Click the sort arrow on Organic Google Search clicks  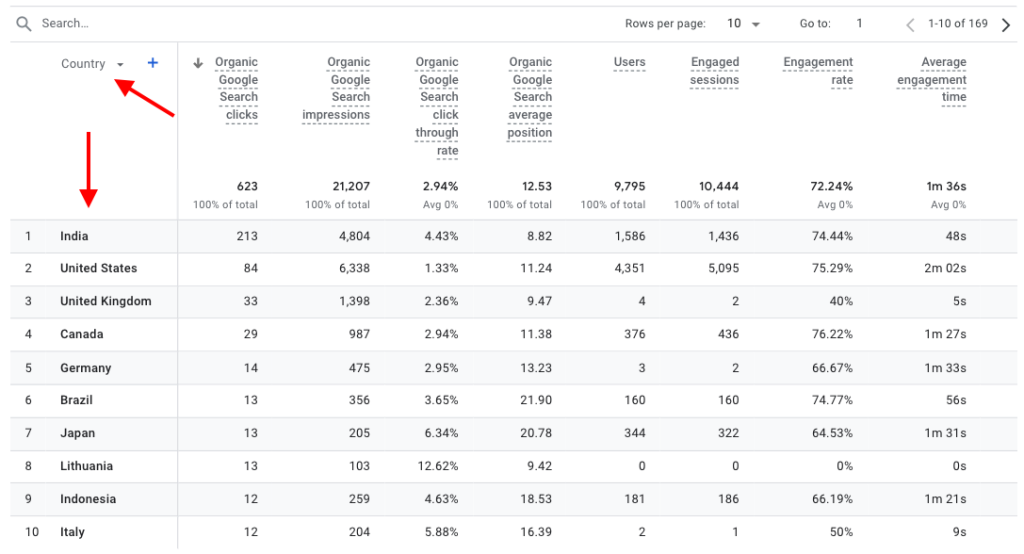coord(198,63)
